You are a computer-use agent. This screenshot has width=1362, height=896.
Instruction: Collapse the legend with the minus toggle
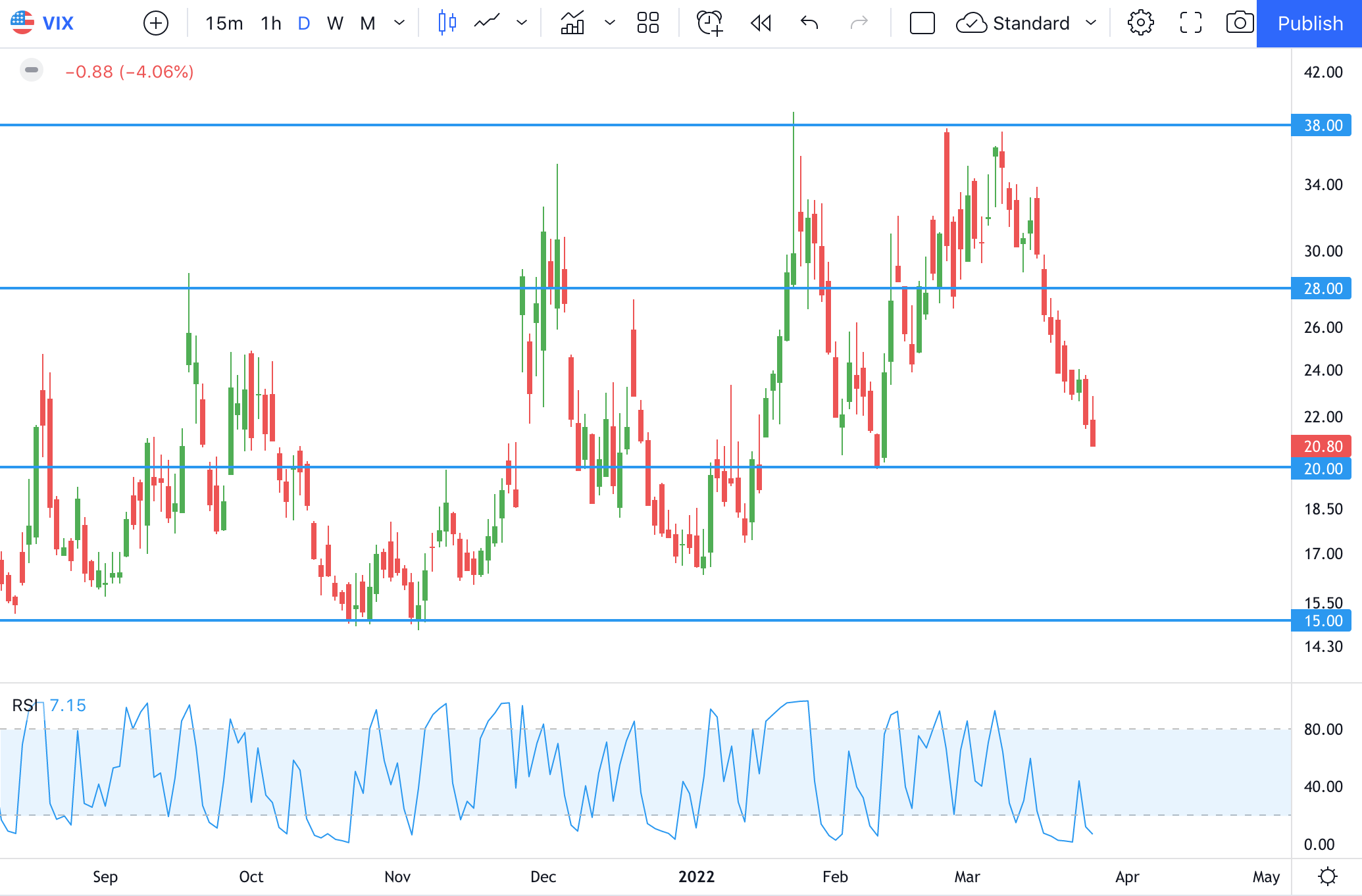[x=32, y=70]
